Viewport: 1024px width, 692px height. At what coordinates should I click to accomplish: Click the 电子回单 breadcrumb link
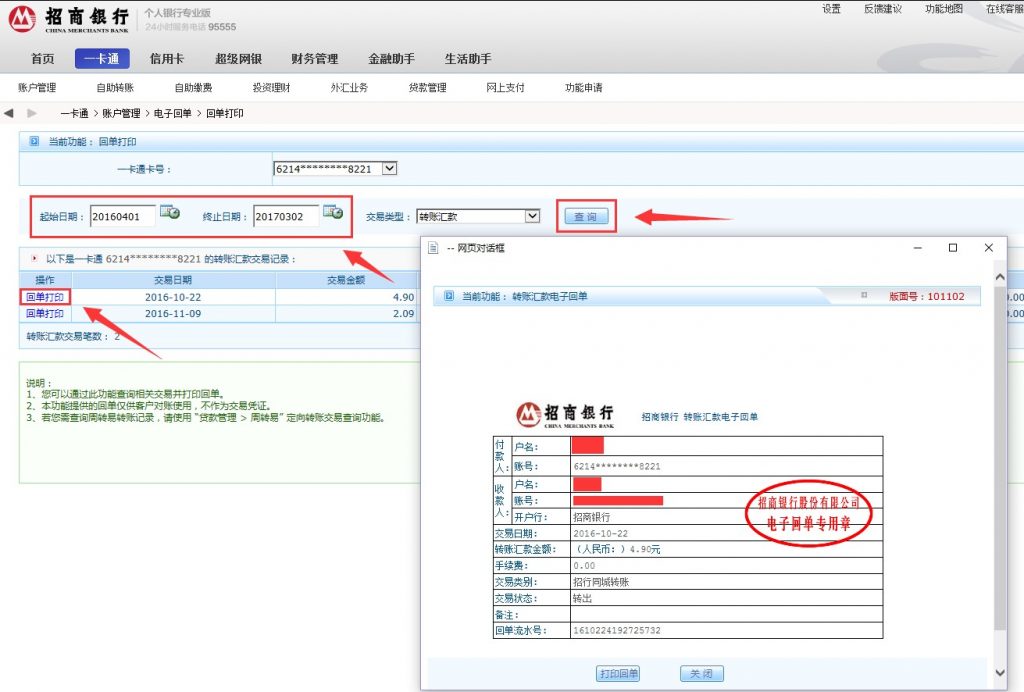pos(172,113)
